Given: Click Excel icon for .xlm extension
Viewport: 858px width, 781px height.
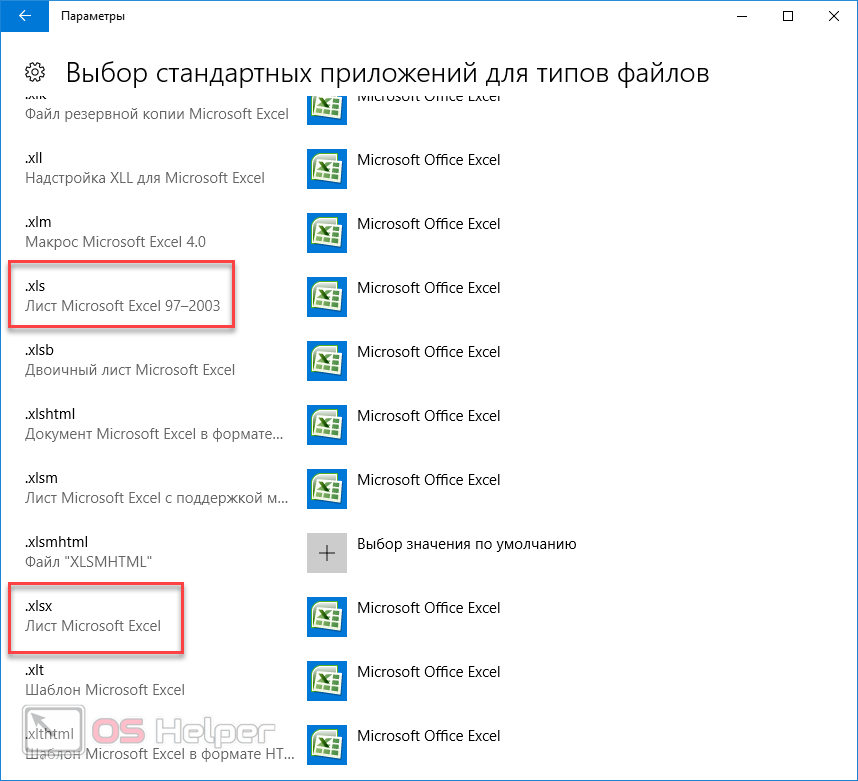Looking at the screenshot, I should point(327,233).
